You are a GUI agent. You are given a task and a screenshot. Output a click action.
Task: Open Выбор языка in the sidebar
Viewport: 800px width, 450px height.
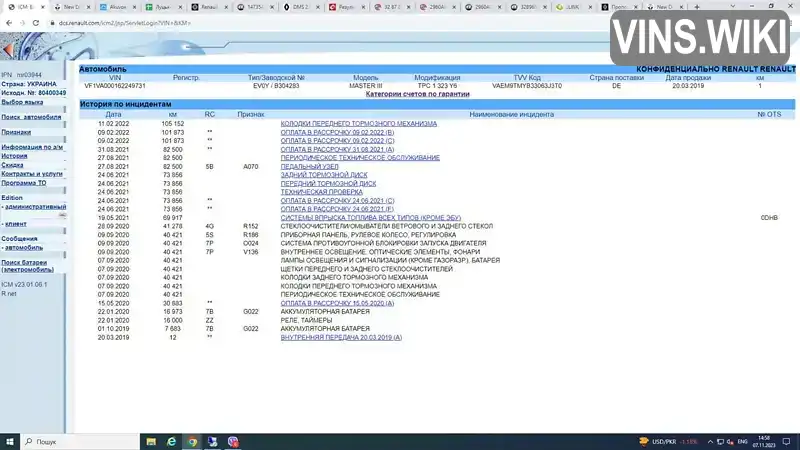coord(22,102)
